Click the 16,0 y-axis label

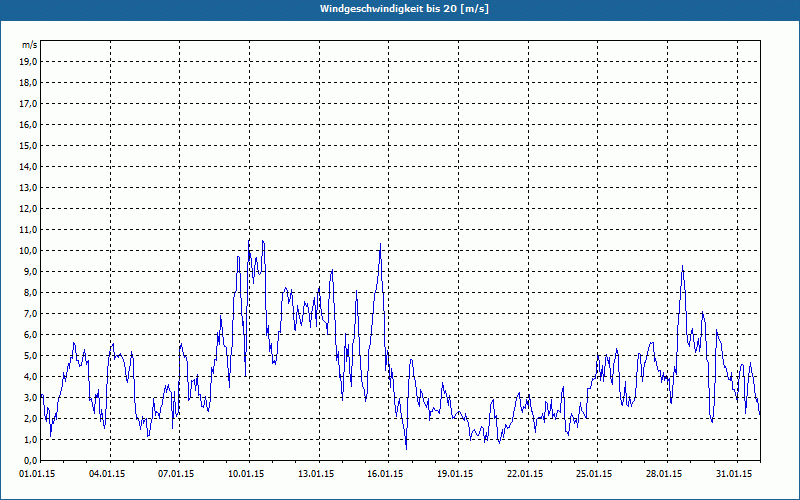[28, 124]
